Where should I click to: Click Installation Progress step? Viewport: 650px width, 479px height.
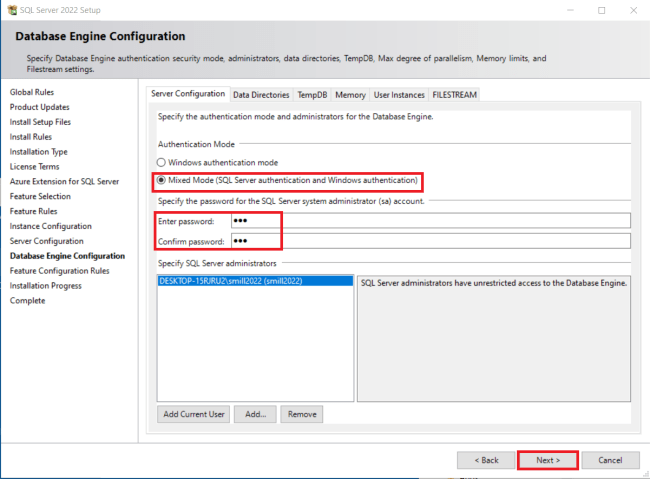point(46,286)
